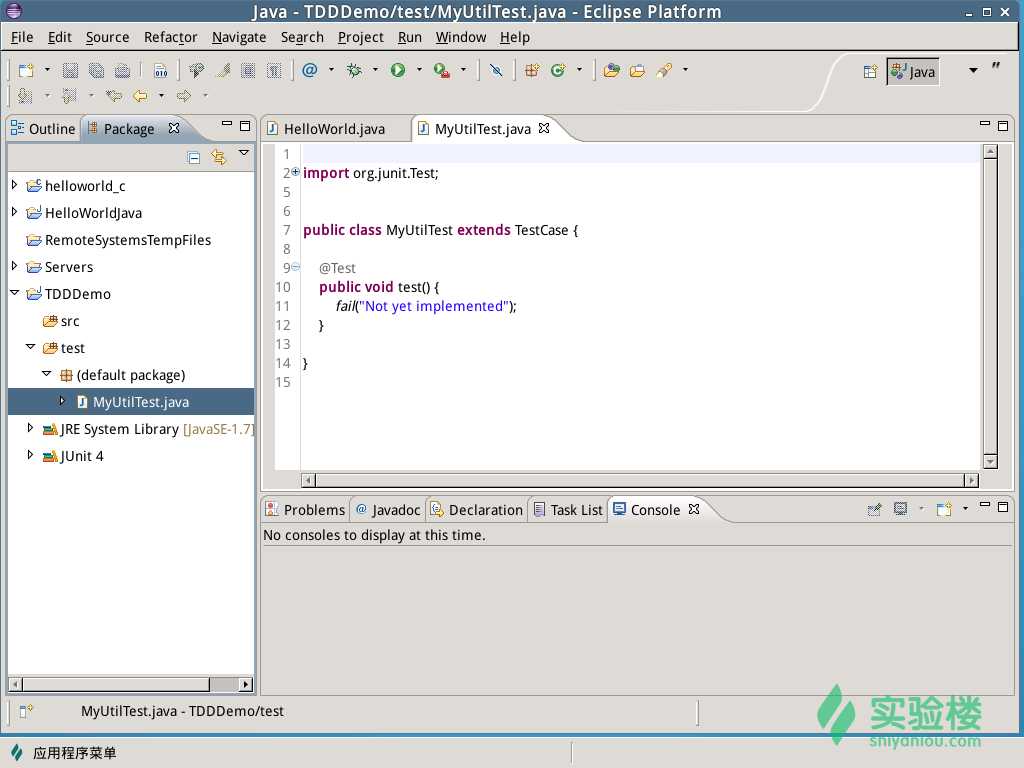
Task: Click Open Console icon in Console view
Action: (x=944, y=509)
